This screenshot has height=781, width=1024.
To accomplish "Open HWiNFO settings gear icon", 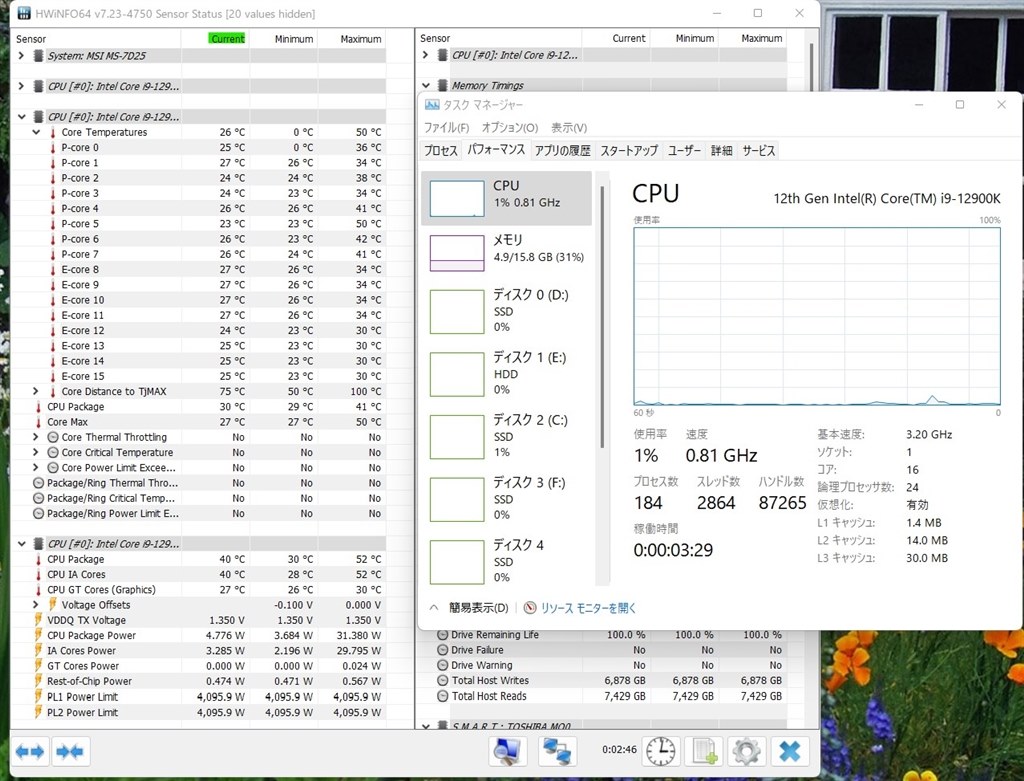I will (746, 752).
